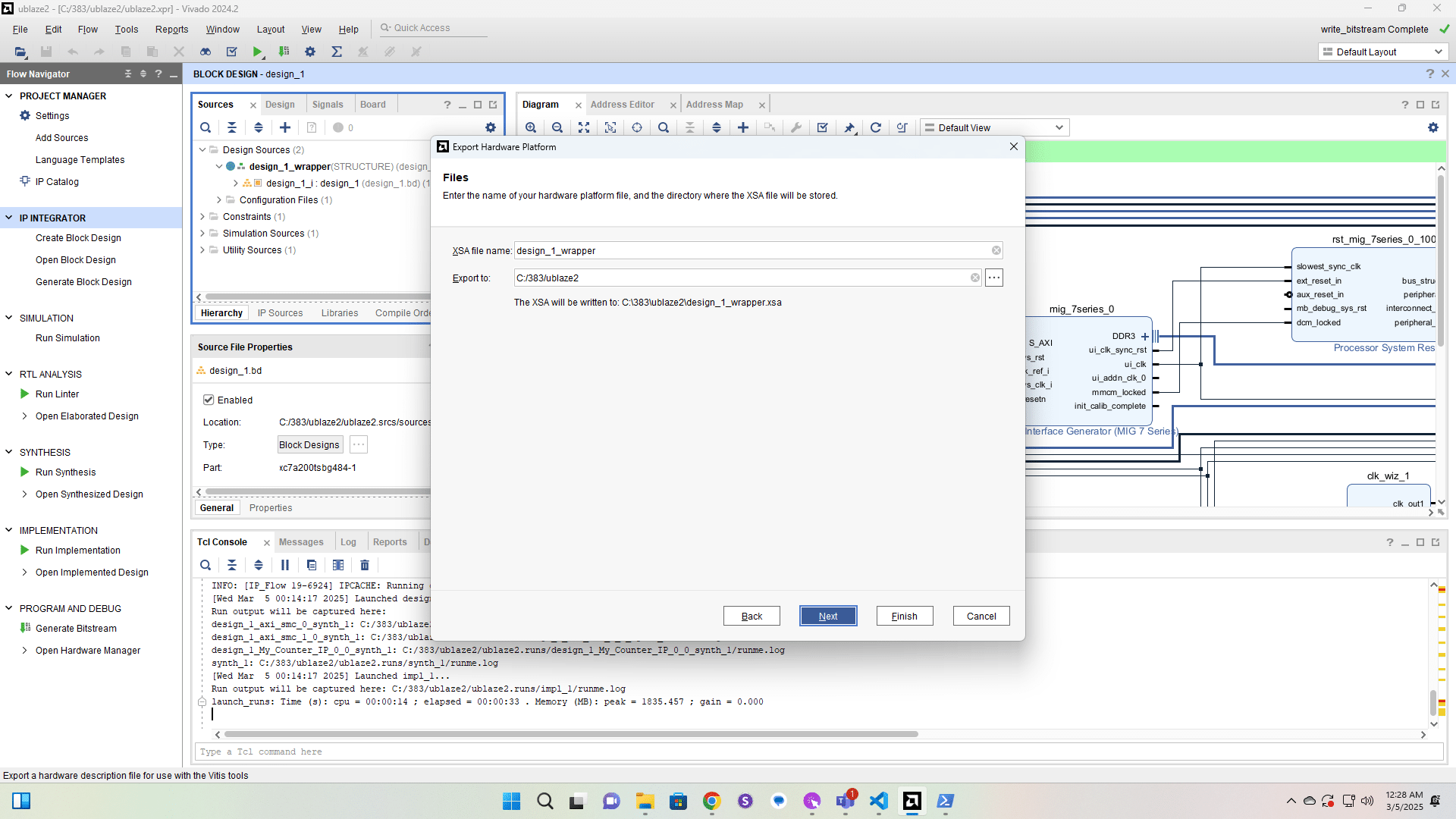Screen dimensions: 1456x819
Task: Click the browse button next to Export to
Action: 994,278
